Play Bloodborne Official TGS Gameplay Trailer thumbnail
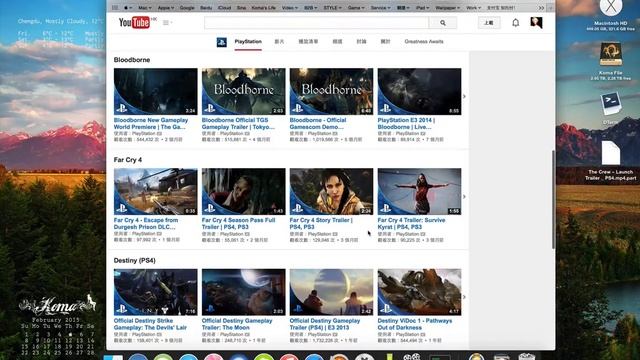The height and width of the screenshot is (360, 640). tap(244, 91)
